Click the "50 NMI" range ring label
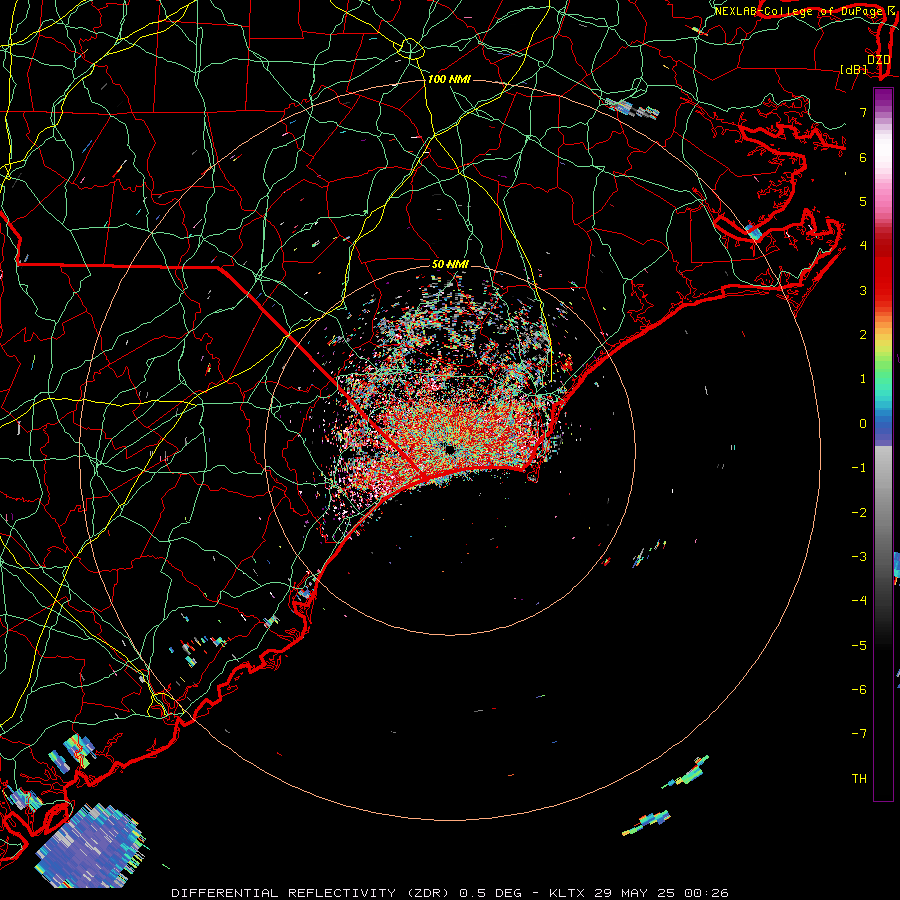Screen dimensions: 900x900 point(451,264)
